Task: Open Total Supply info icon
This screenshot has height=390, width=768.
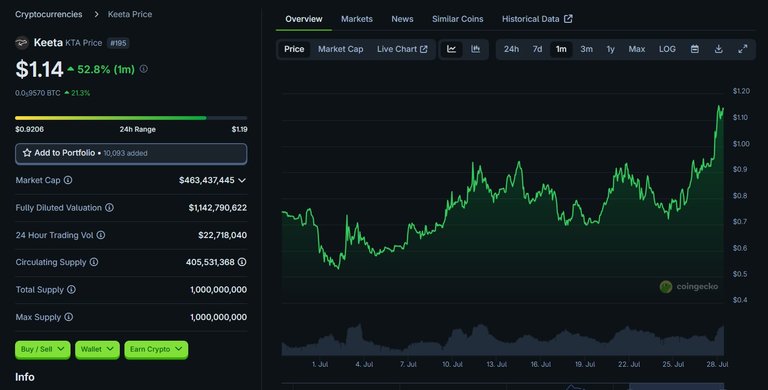Action: pos(72,290)
